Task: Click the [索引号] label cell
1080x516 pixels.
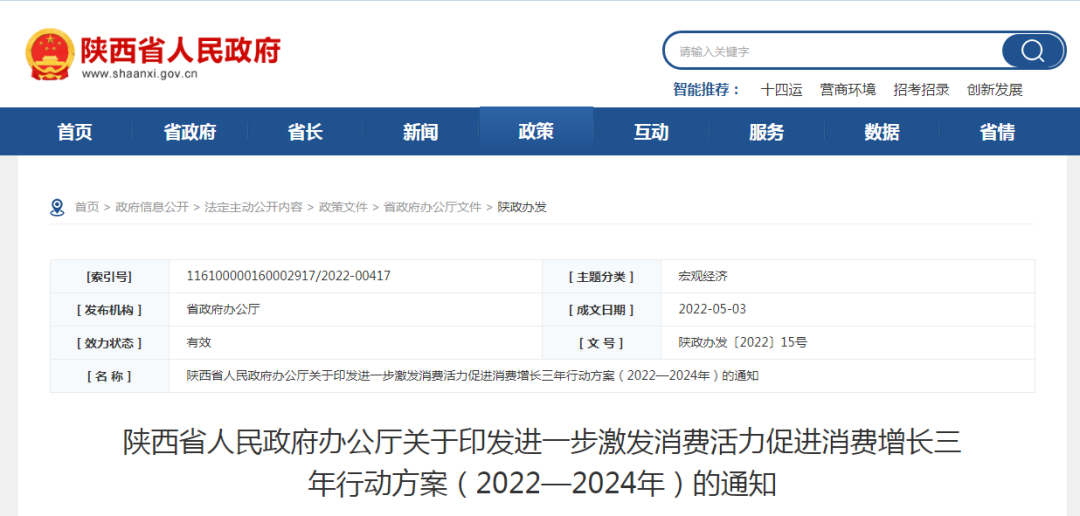Action: [x=110, y=277]
